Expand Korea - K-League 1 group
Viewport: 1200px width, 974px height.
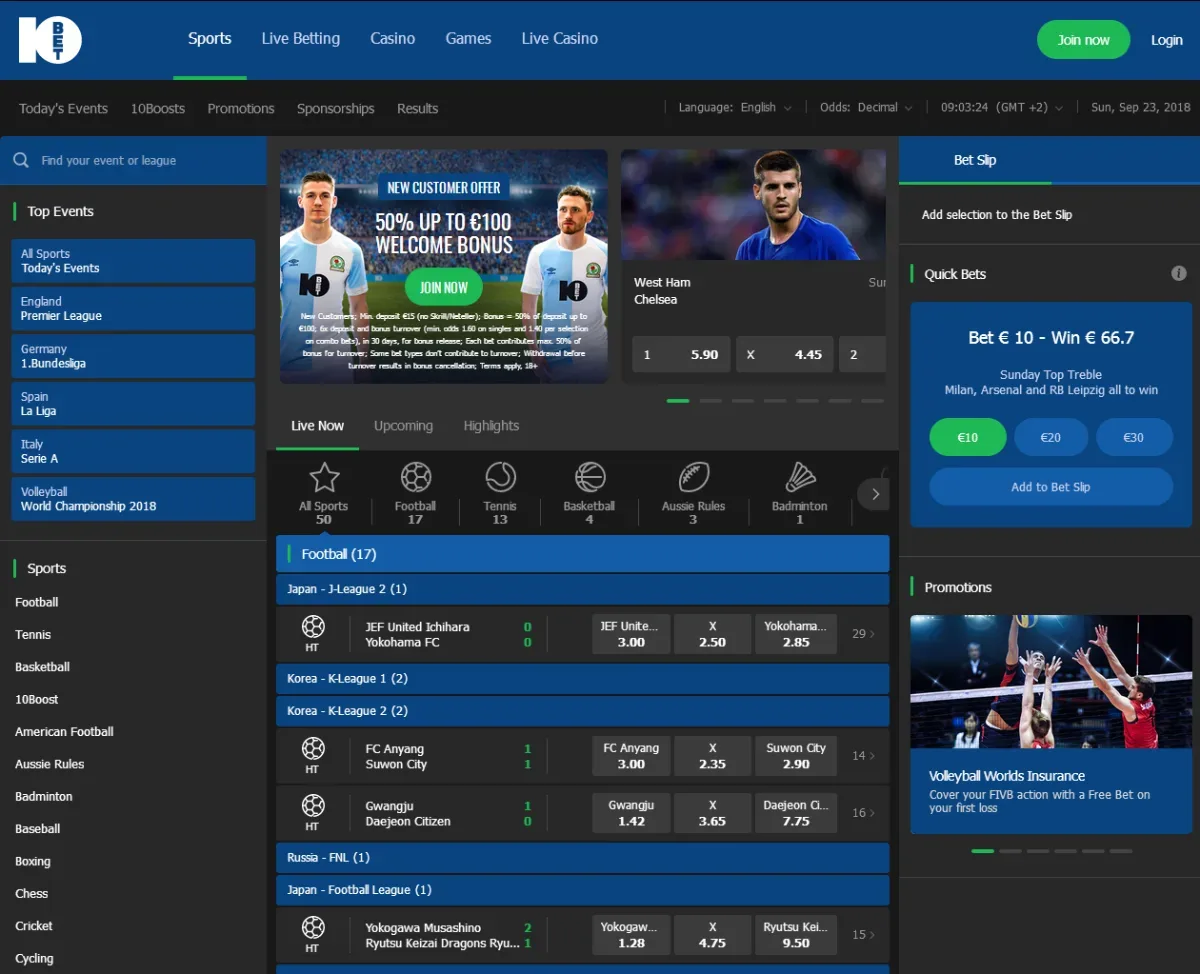582,679
